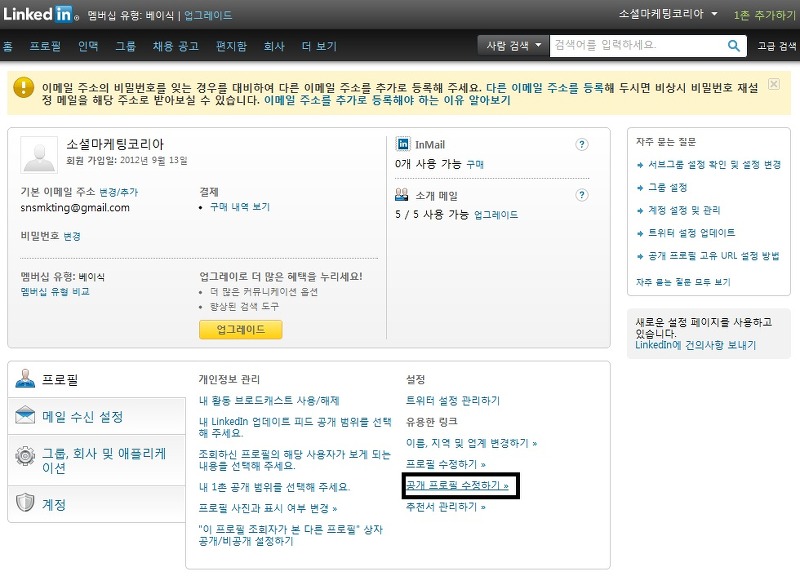800x576 pixels.
Task: Click the 홈 navigation item
Action: click(x=7, y=46)
